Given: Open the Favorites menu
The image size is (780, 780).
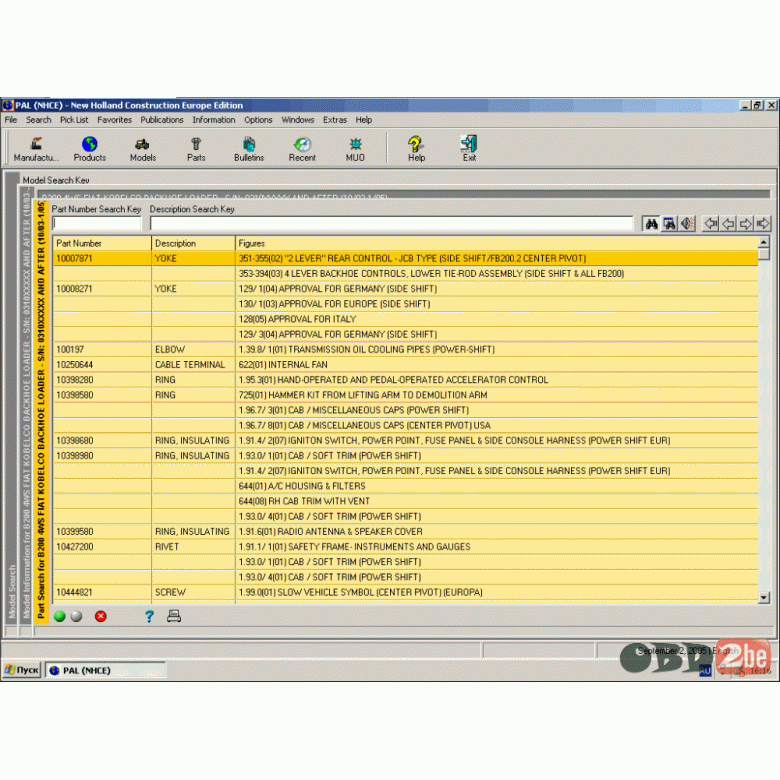Looking at the screenshot, I should click(x=114, y=120).
